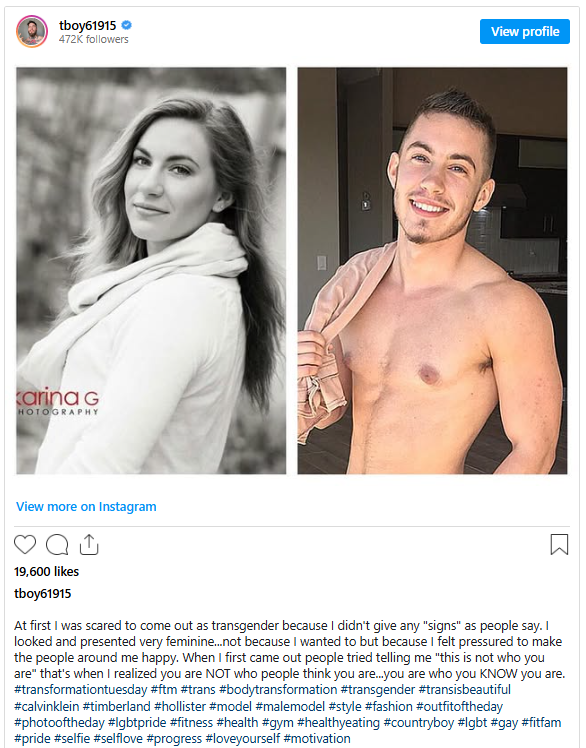Select the #transisbeautiful hashtag

pos(464,690)
